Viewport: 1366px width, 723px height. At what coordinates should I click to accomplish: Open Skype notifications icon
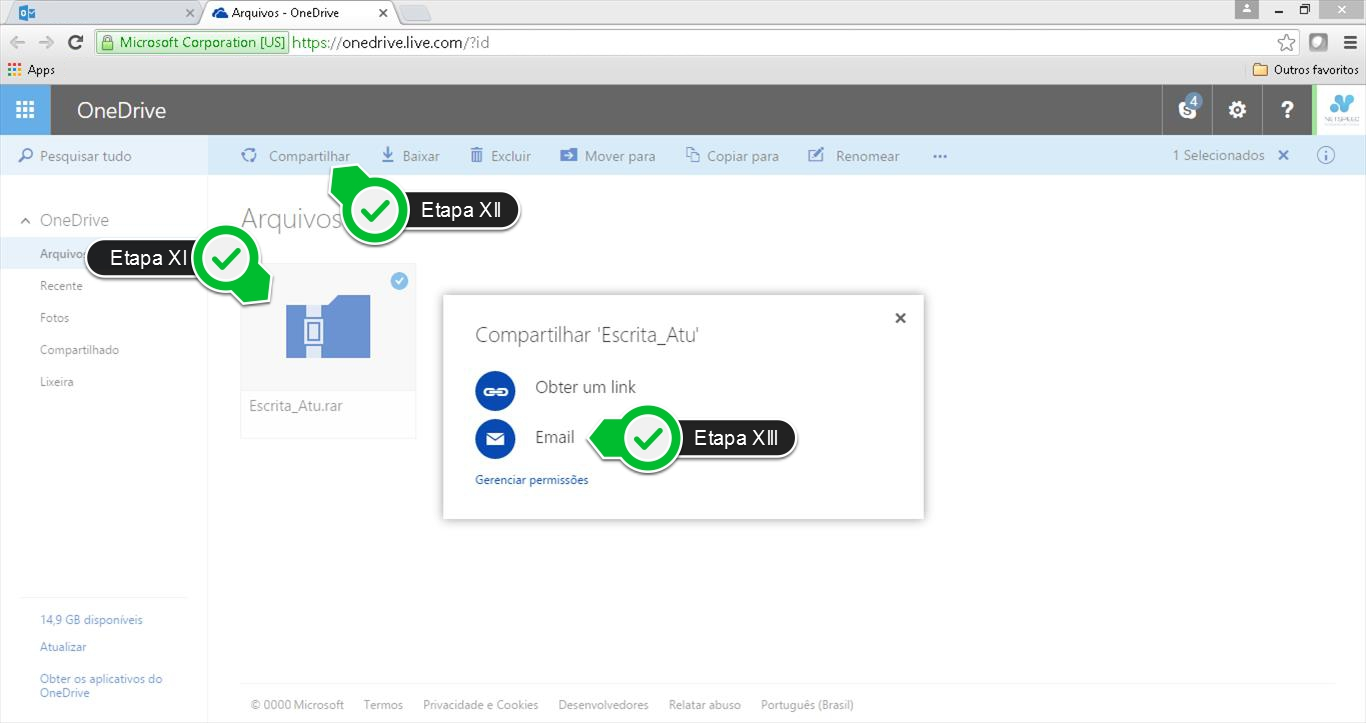[x=1188, y=110]
